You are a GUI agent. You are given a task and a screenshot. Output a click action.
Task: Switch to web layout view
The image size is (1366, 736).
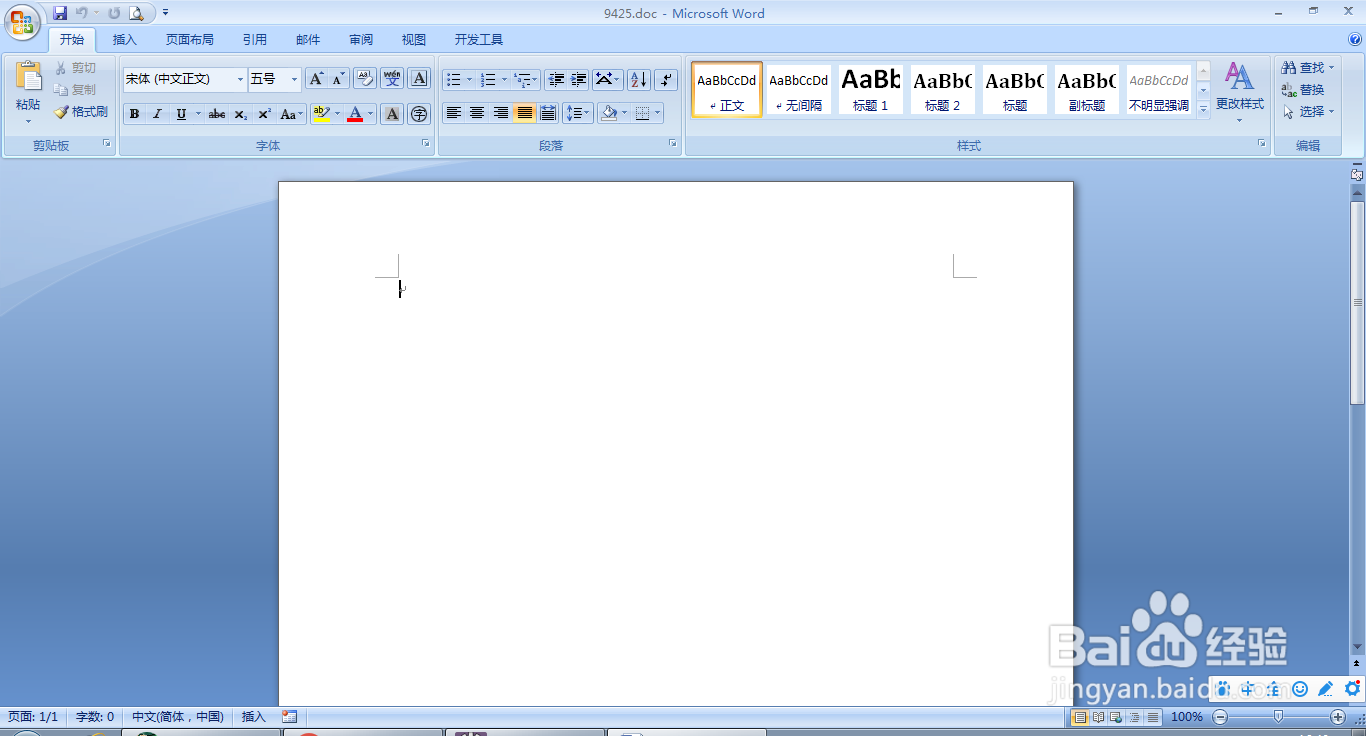1117,717
